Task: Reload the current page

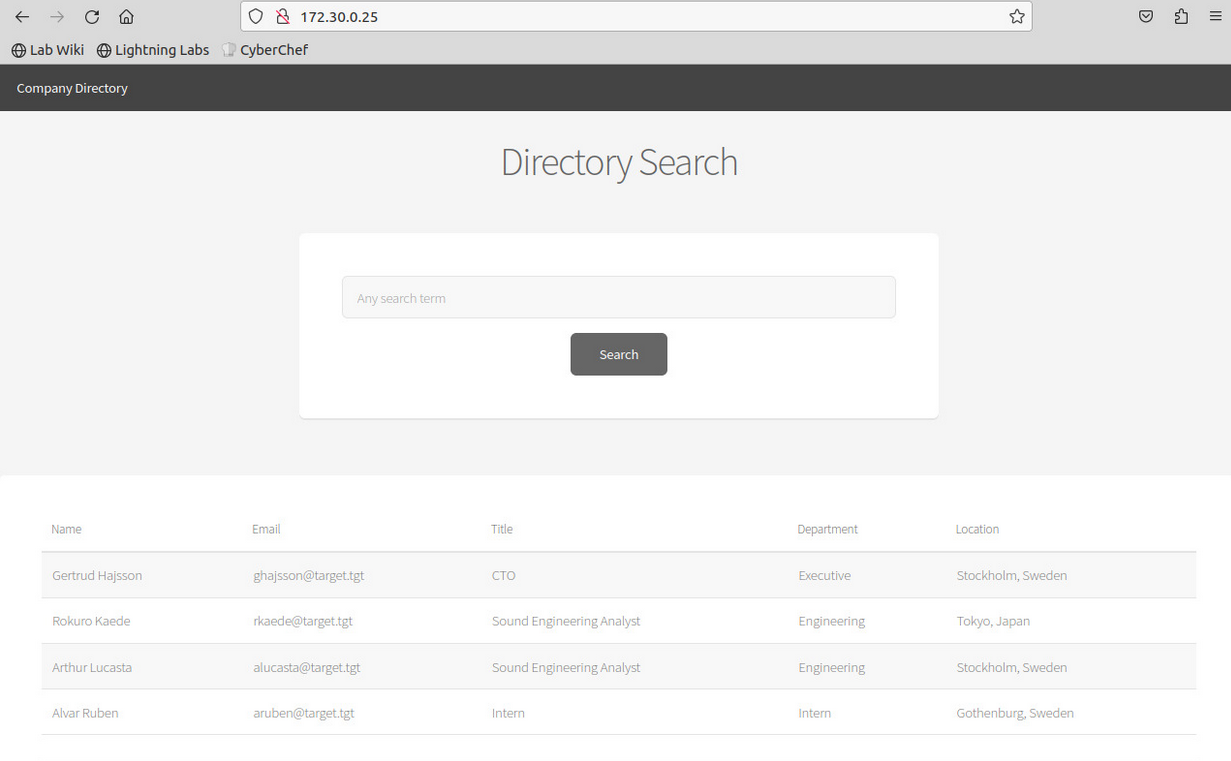Action: coord(92,17)
